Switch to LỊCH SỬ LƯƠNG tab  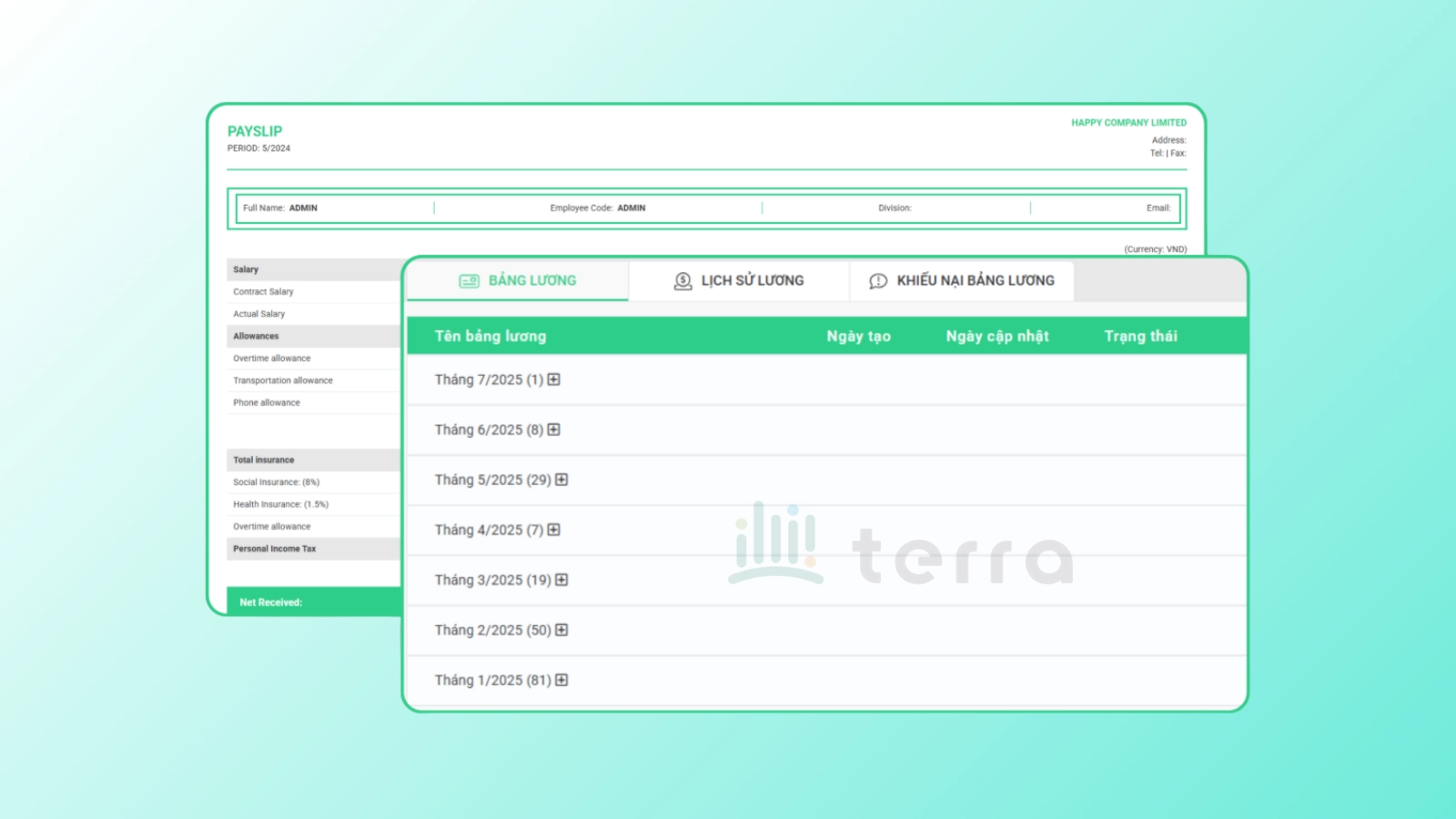pyautogui.click(x=739, y=280)
